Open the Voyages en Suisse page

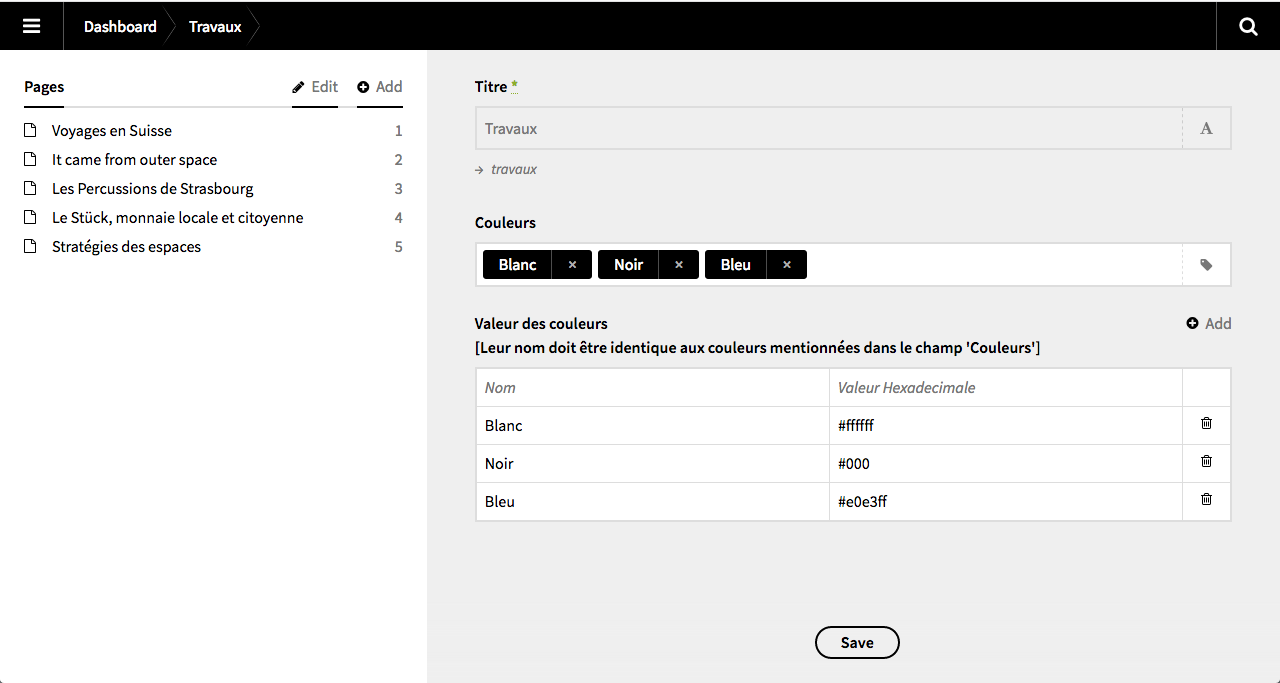[x=112, y=131]
